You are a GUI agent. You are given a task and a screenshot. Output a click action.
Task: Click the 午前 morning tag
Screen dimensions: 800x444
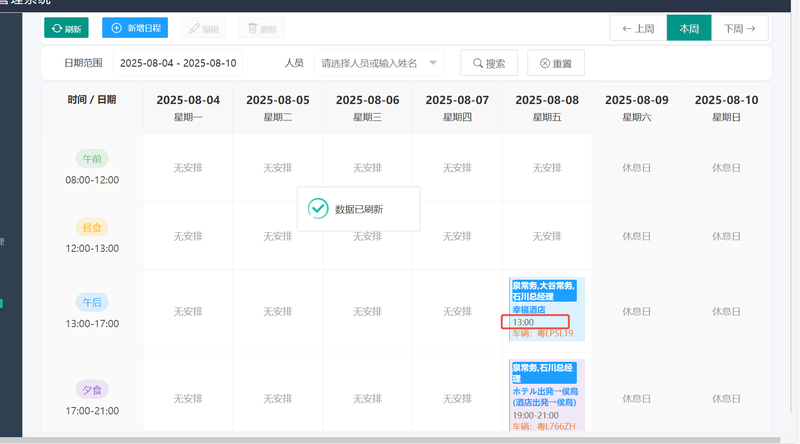pos(92,159)
